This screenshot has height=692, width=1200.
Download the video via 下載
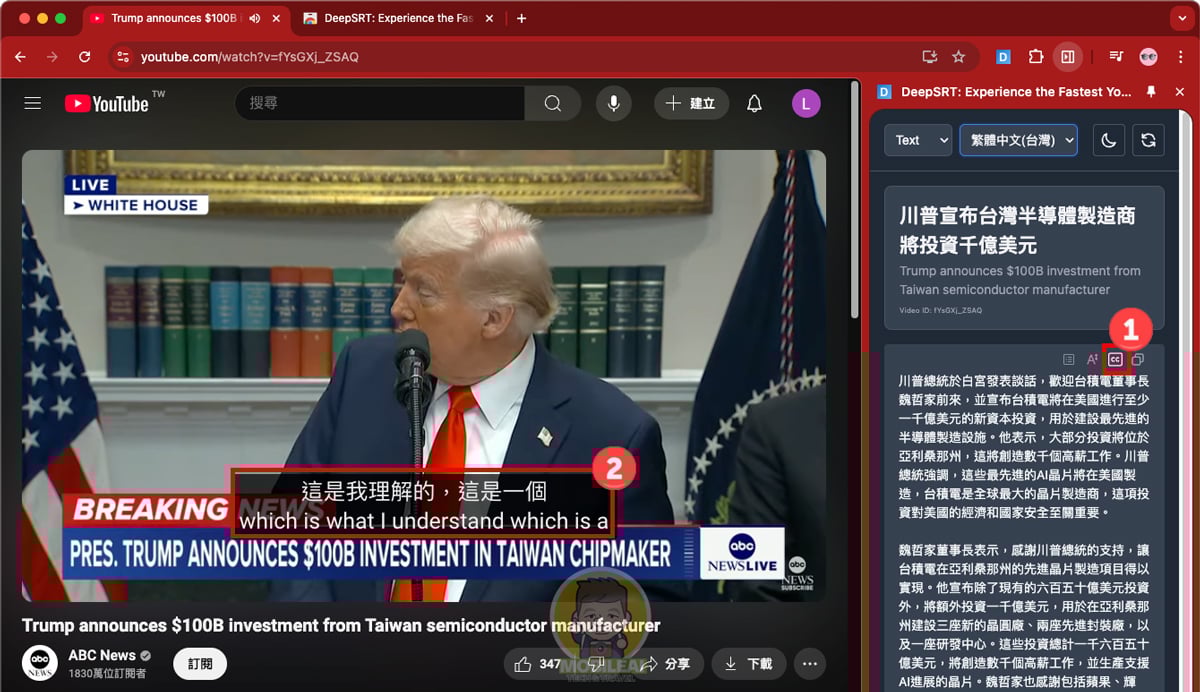point(748,663)
